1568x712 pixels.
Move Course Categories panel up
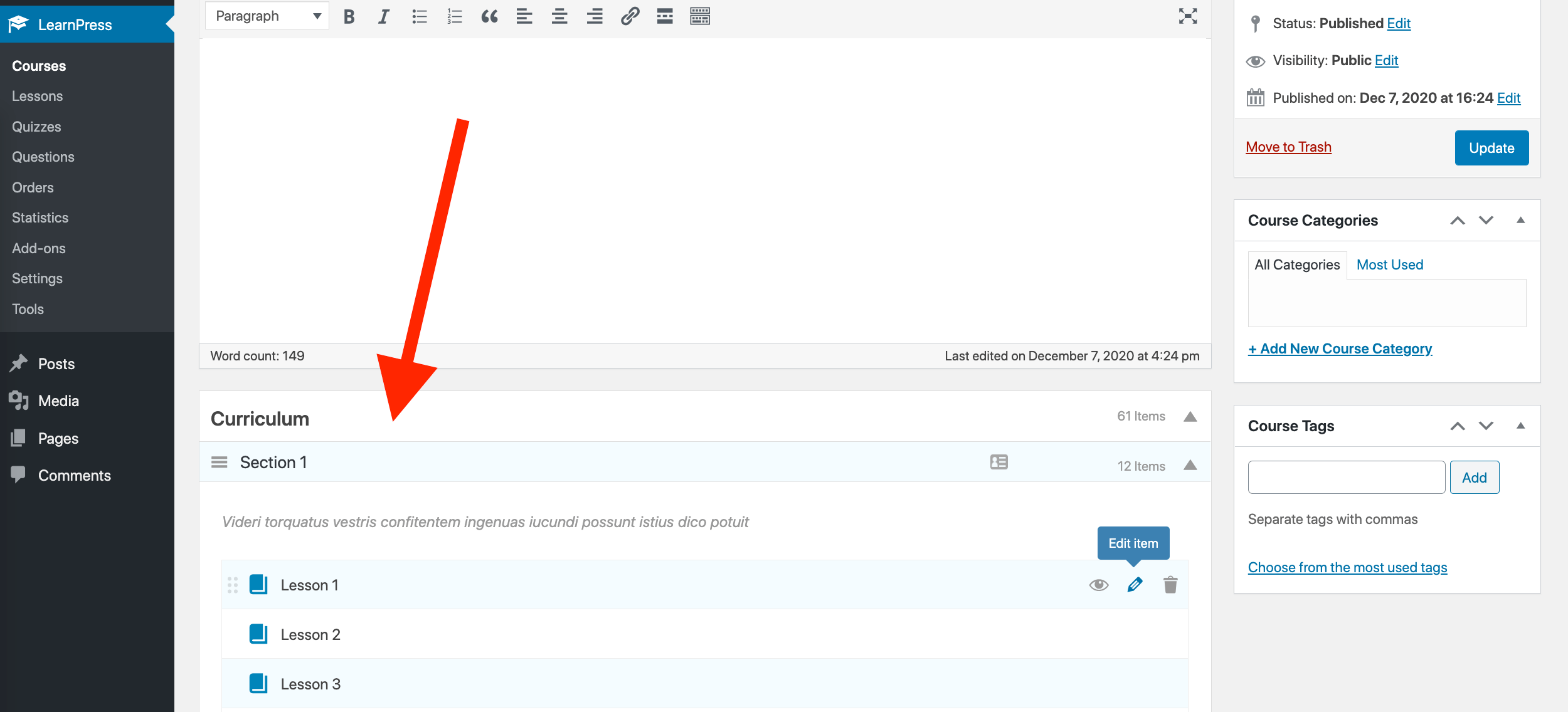1458,220
